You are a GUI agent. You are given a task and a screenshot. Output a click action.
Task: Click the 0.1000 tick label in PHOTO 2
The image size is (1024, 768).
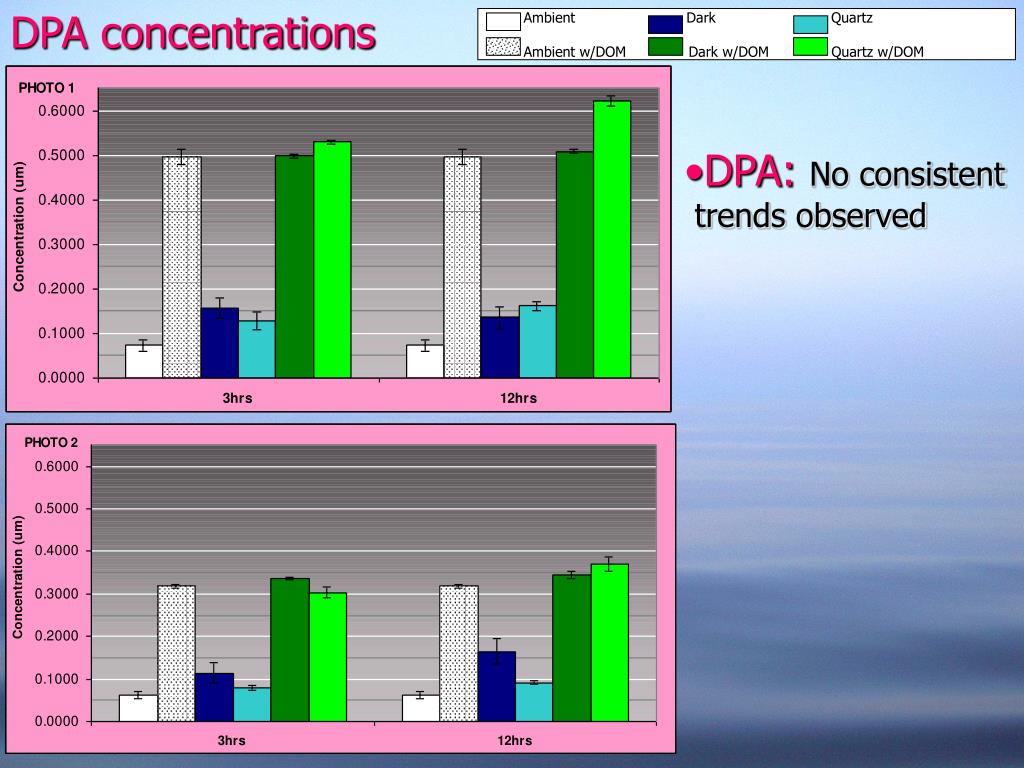pyautogui.click(x=56, y=679)
